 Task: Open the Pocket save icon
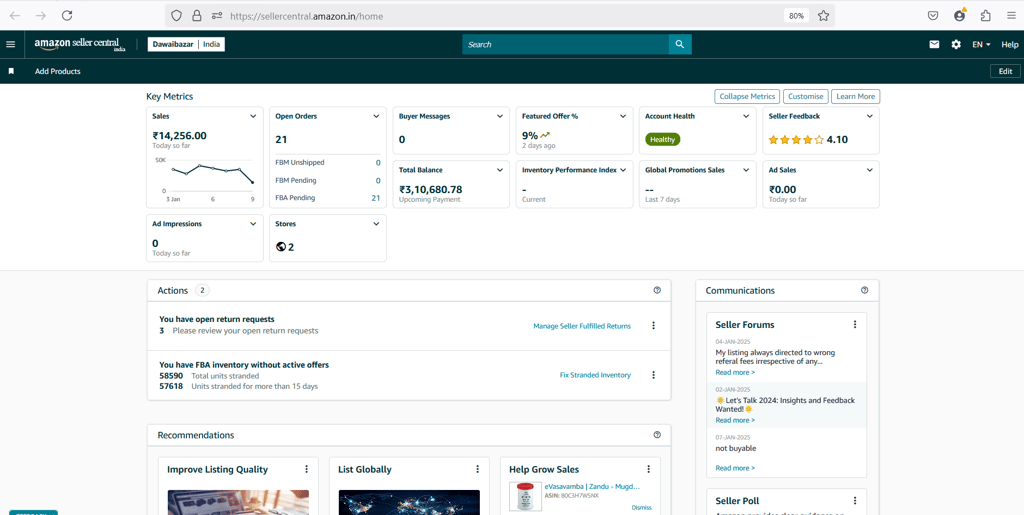(x=933, y=16)
